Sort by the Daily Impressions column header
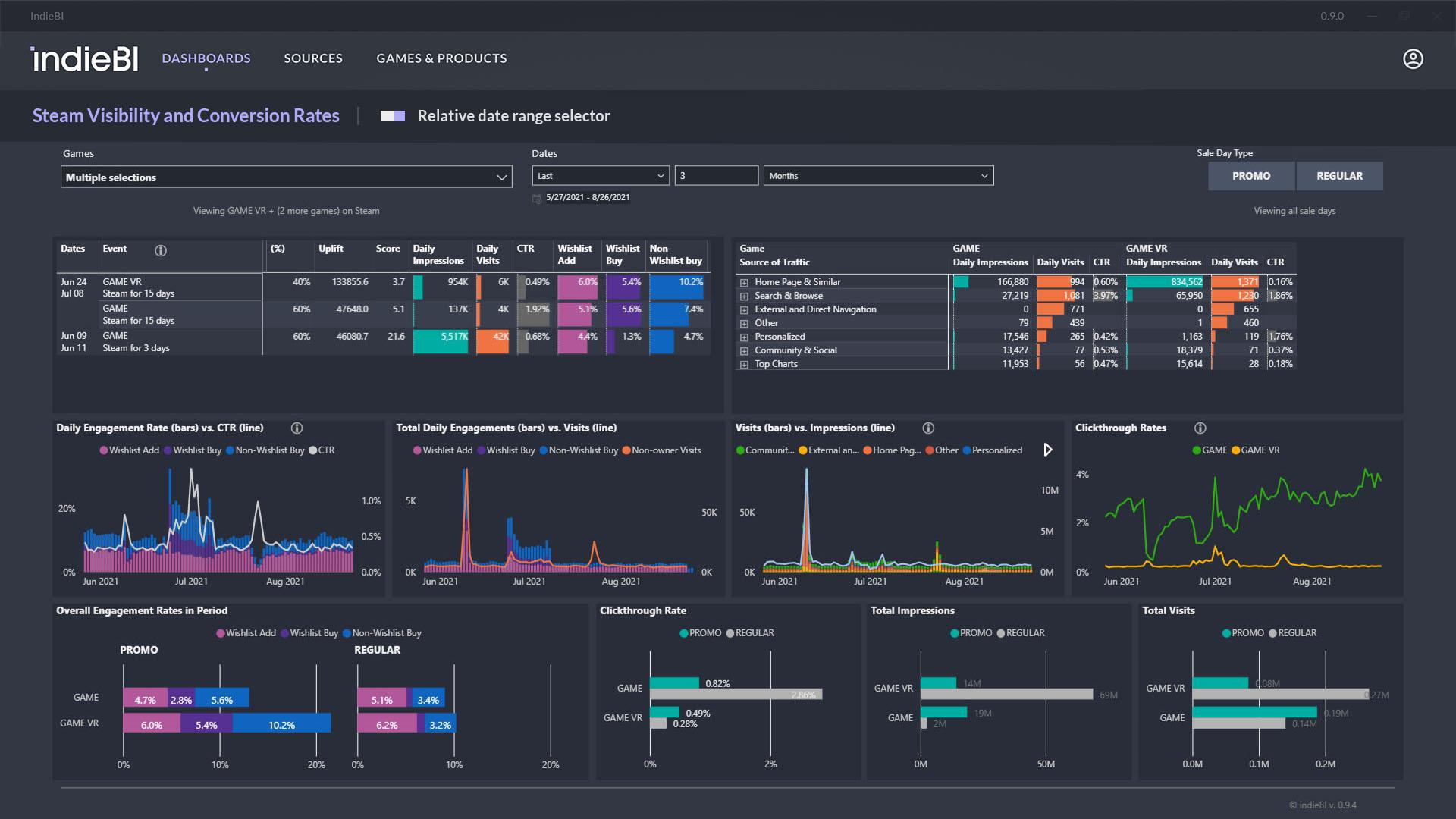This screenshot has width=1456, height=819. coord(438,255)
